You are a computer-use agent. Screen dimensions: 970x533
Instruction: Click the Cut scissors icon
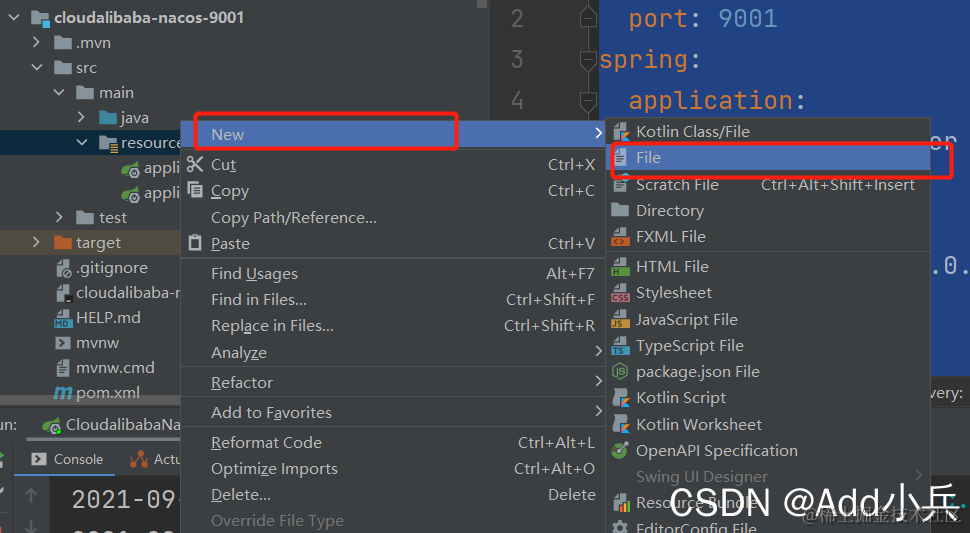pos(195,164)
